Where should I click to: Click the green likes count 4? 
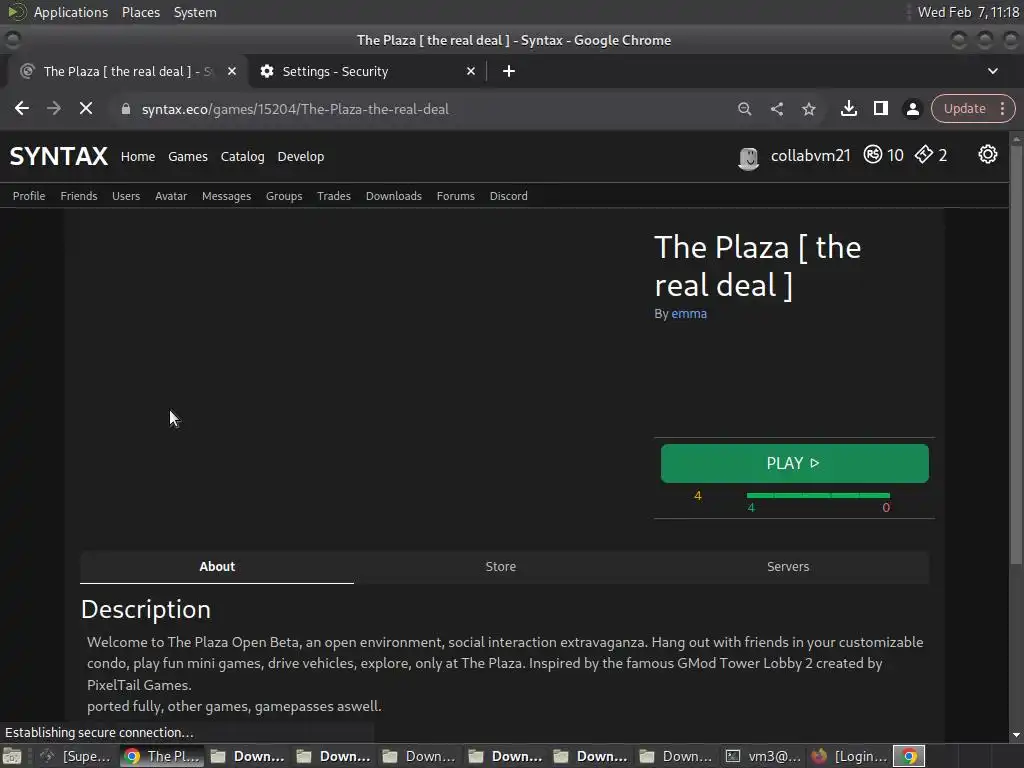[751, 507]
